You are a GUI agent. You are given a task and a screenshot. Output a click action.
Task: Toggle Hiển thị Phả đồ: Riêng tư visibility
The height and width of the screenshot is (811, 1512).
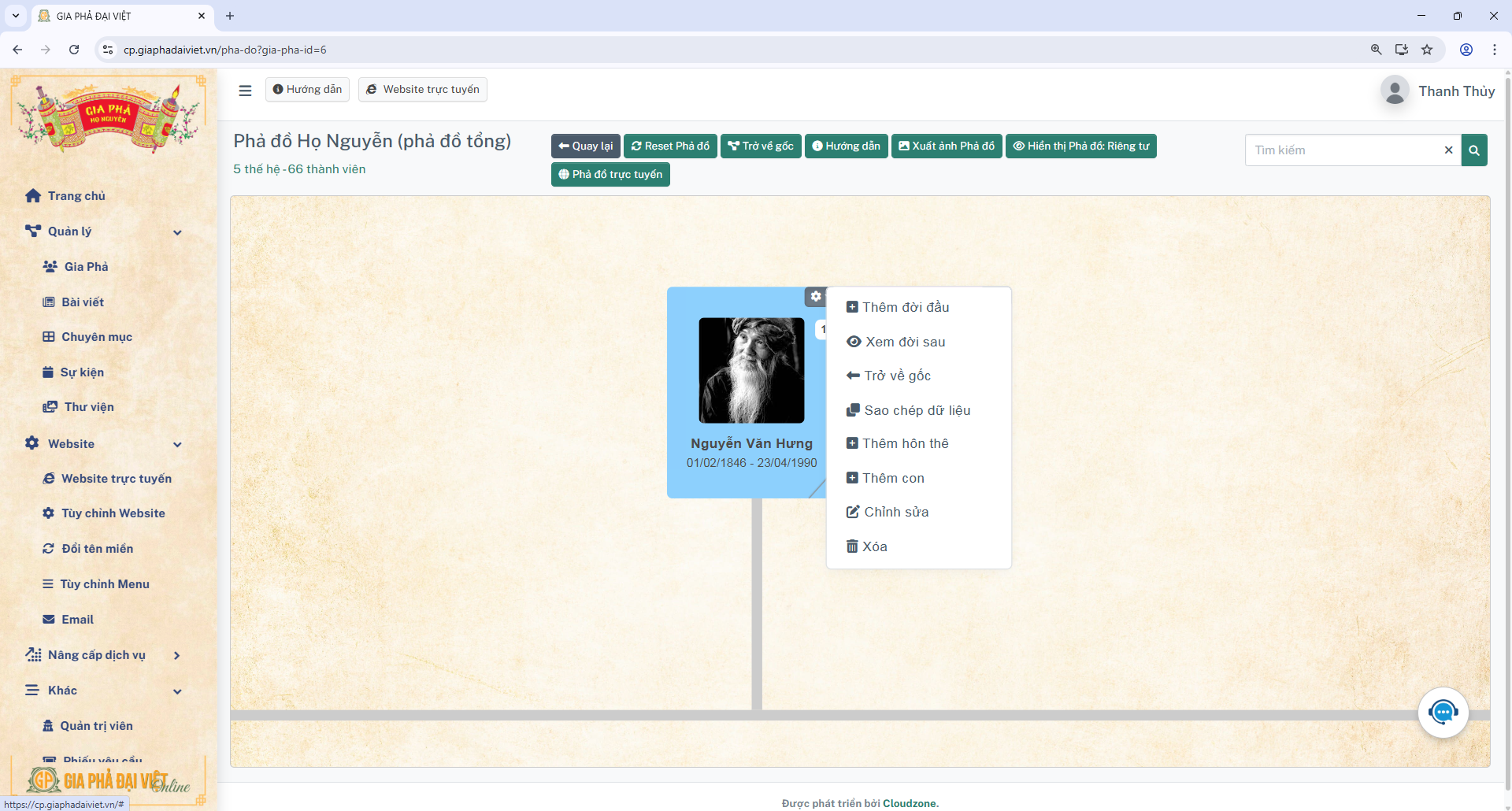(1080, 146)
